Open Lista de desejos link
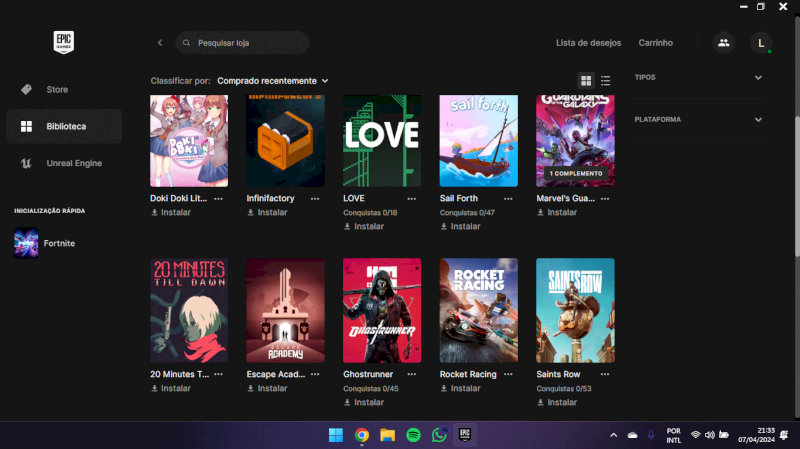 588,43
